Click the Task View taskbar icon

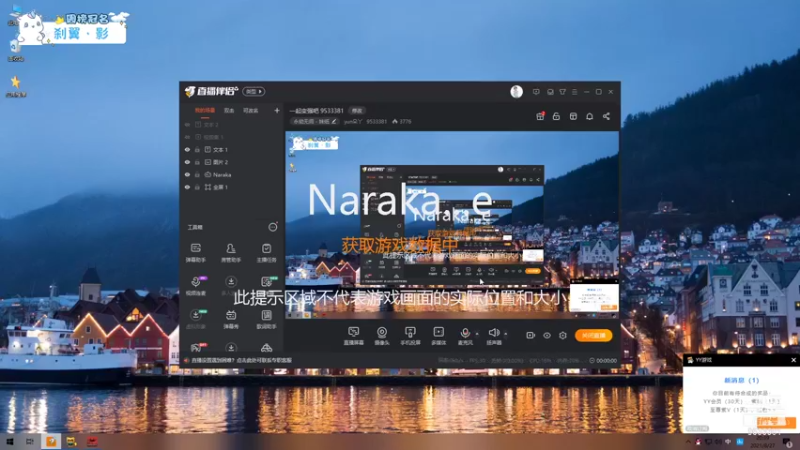30,441
